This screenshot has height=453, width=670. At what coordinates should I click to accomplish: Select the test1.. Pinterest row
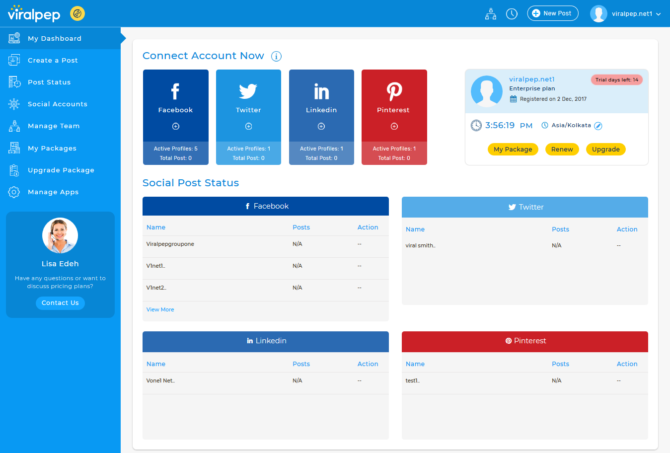pyautogui.click(x=525, y=381)
